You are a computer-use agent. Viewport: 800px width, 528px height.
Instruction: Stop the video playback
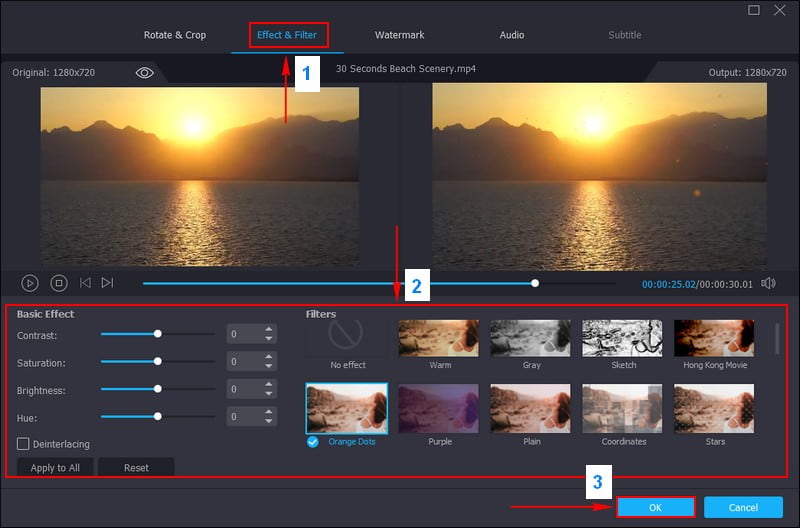(58, 283)
